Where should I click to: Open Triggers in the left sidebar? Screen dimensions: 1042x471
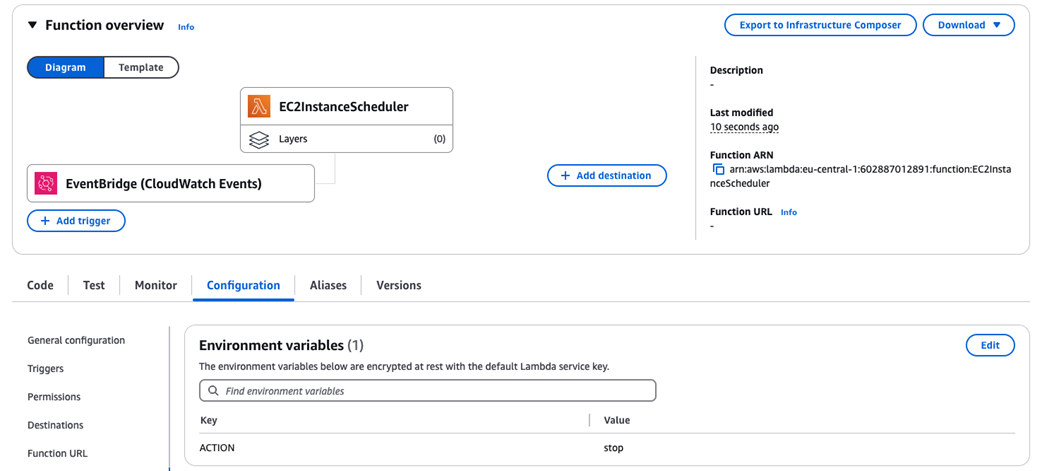point(46,369)
